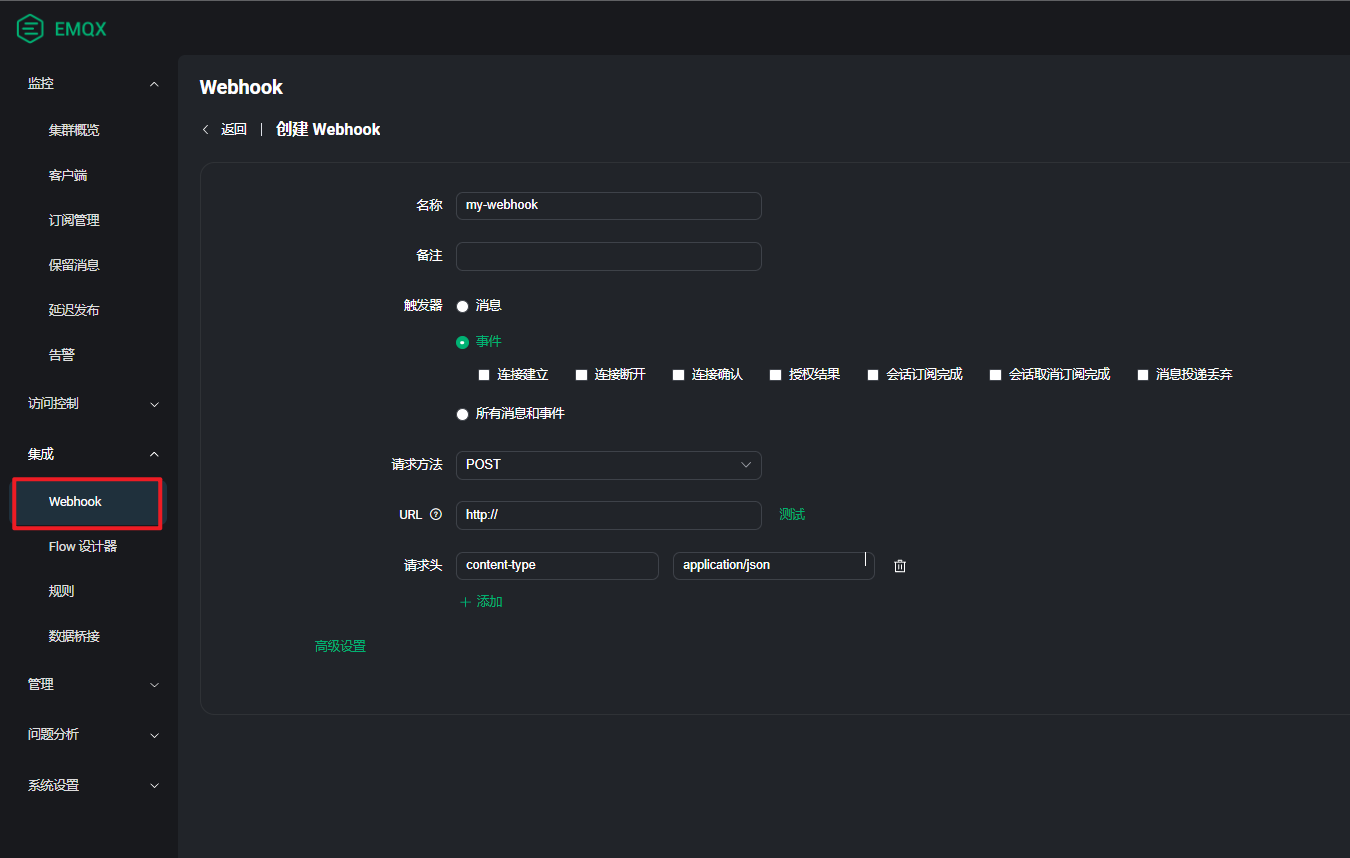Check the 授权结果 event checkbox

click(775, 375)
